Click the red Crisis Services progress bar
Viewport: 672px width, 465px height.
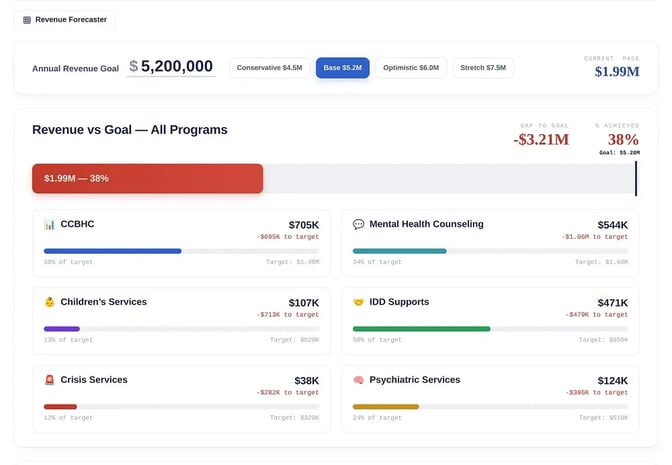[60, 407]
